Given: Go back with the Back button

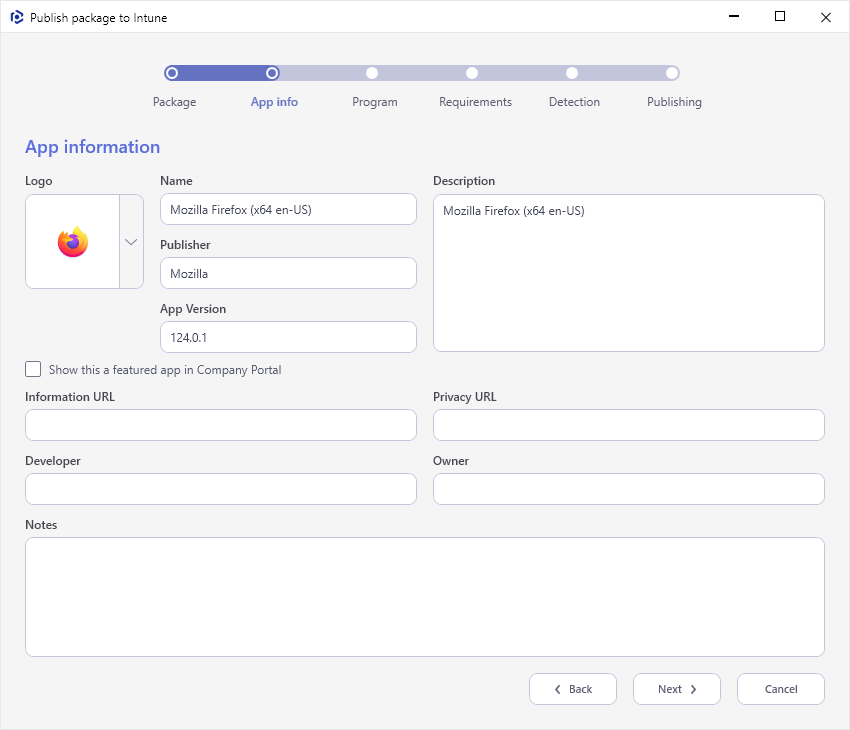Looking at the screenshot, I should tap(573, 689).
